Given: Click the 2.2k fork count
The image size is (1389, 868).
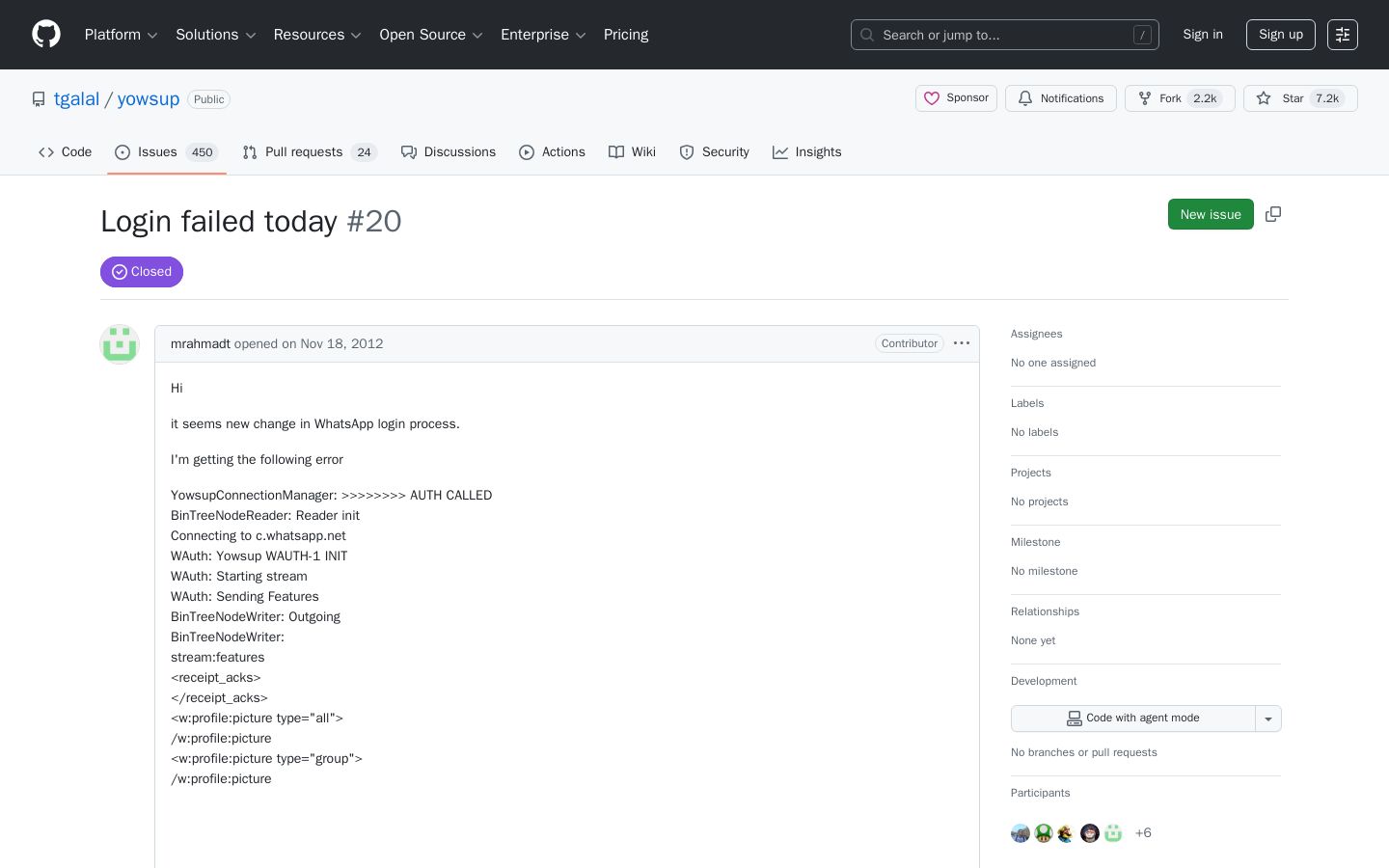Looking at the screenshot, I should pyautogui.click(x=1205, y=98).
